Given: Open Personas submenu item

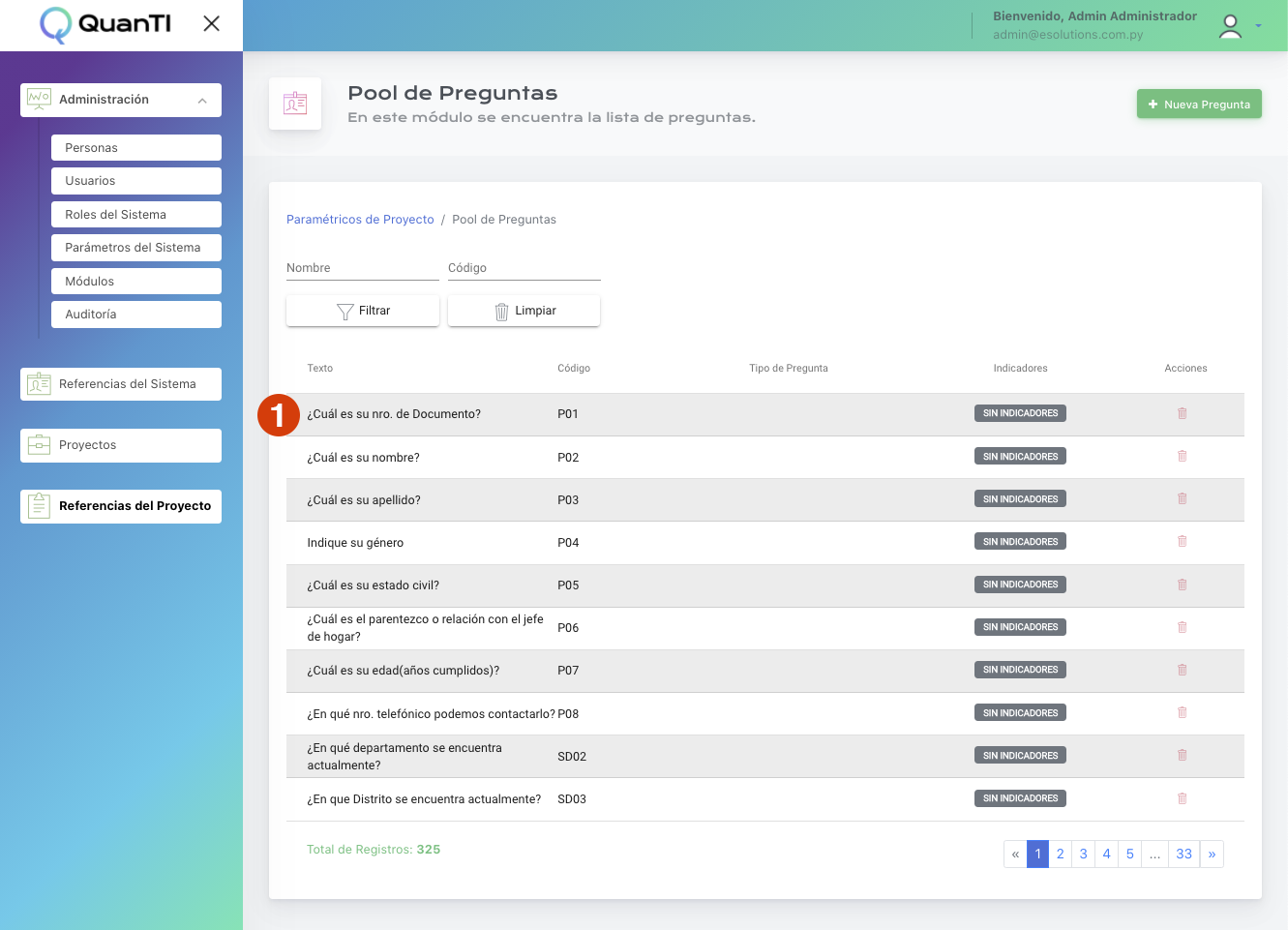Looking at the screenshot, I should click(x=136, y=148).
